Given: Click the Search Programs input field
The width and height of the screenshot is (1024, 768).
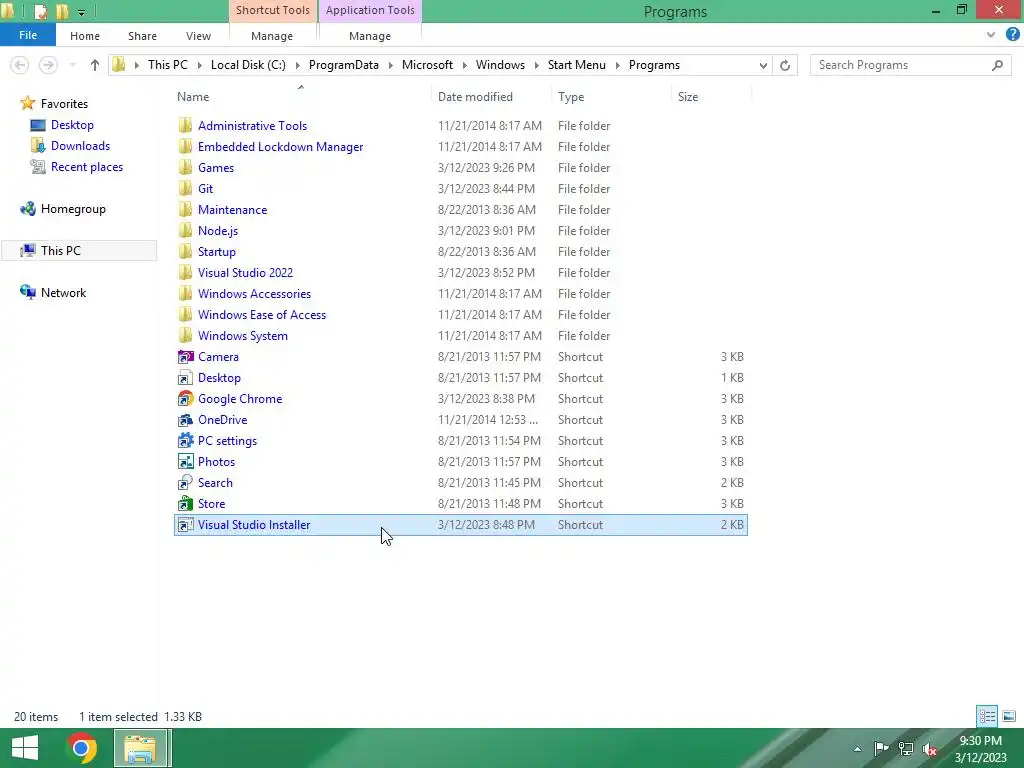Looking at the screenshot, I should (x=910, y=65).
